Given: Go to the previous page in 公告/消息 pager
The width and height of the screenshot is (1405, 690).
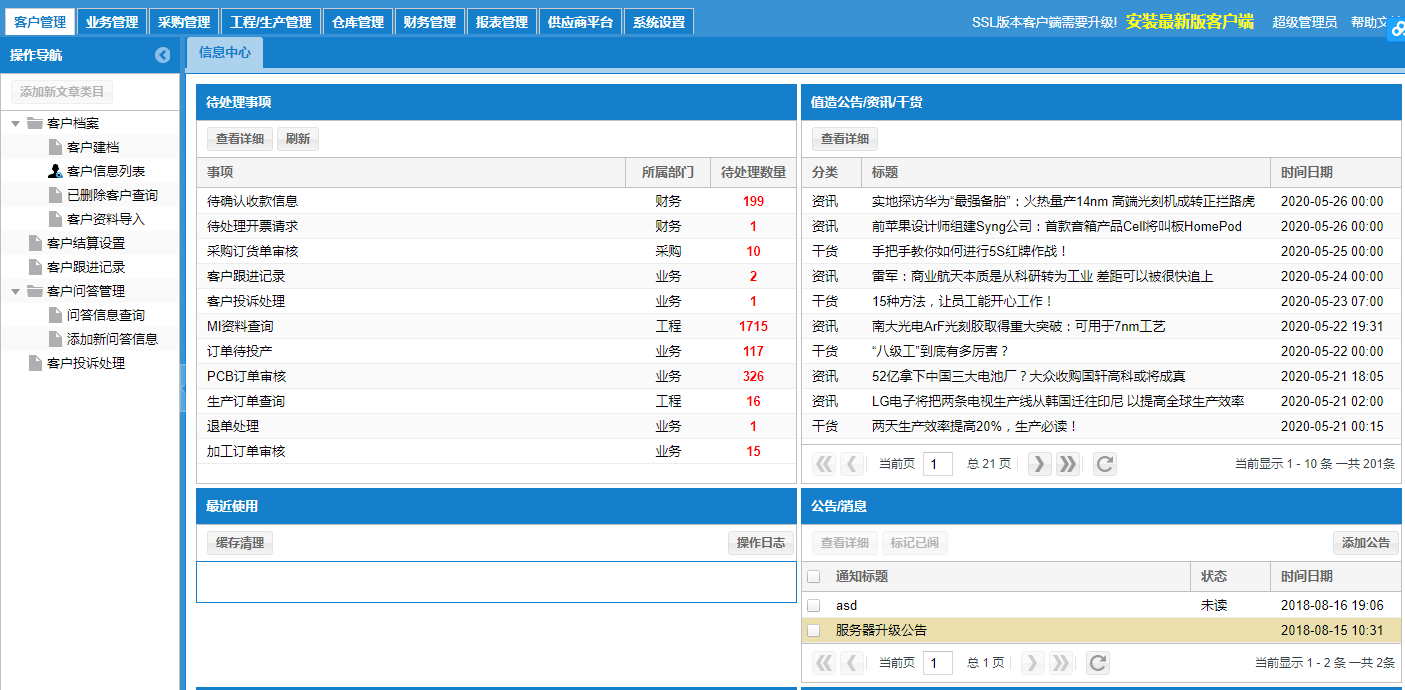Looking at the screenshot, I should pos(852,662).
